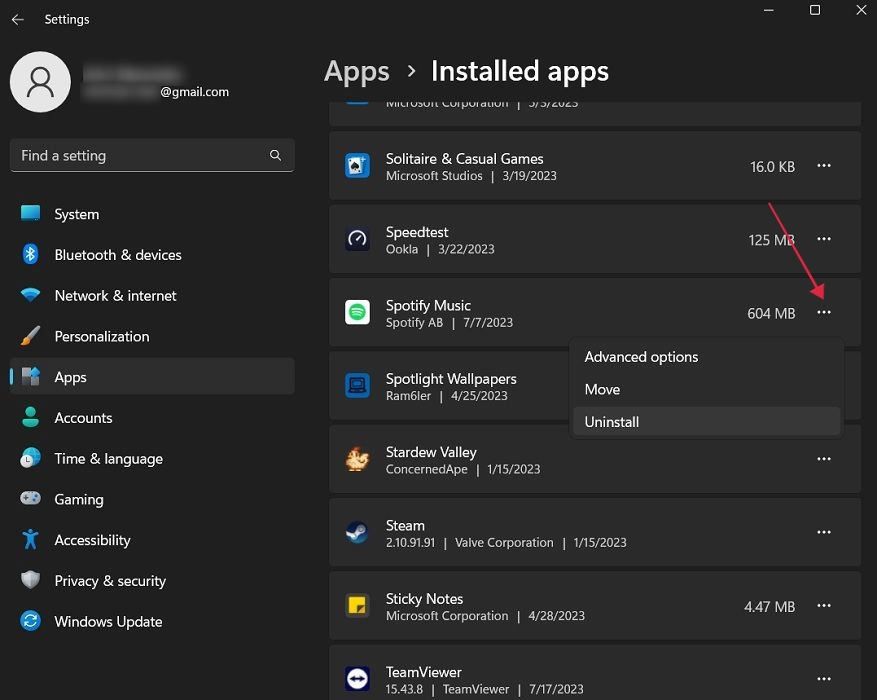Open the more options menu for Steam
Image resolution: width=877 pixels, height=700 pixels.
click(x=824, y=532)
